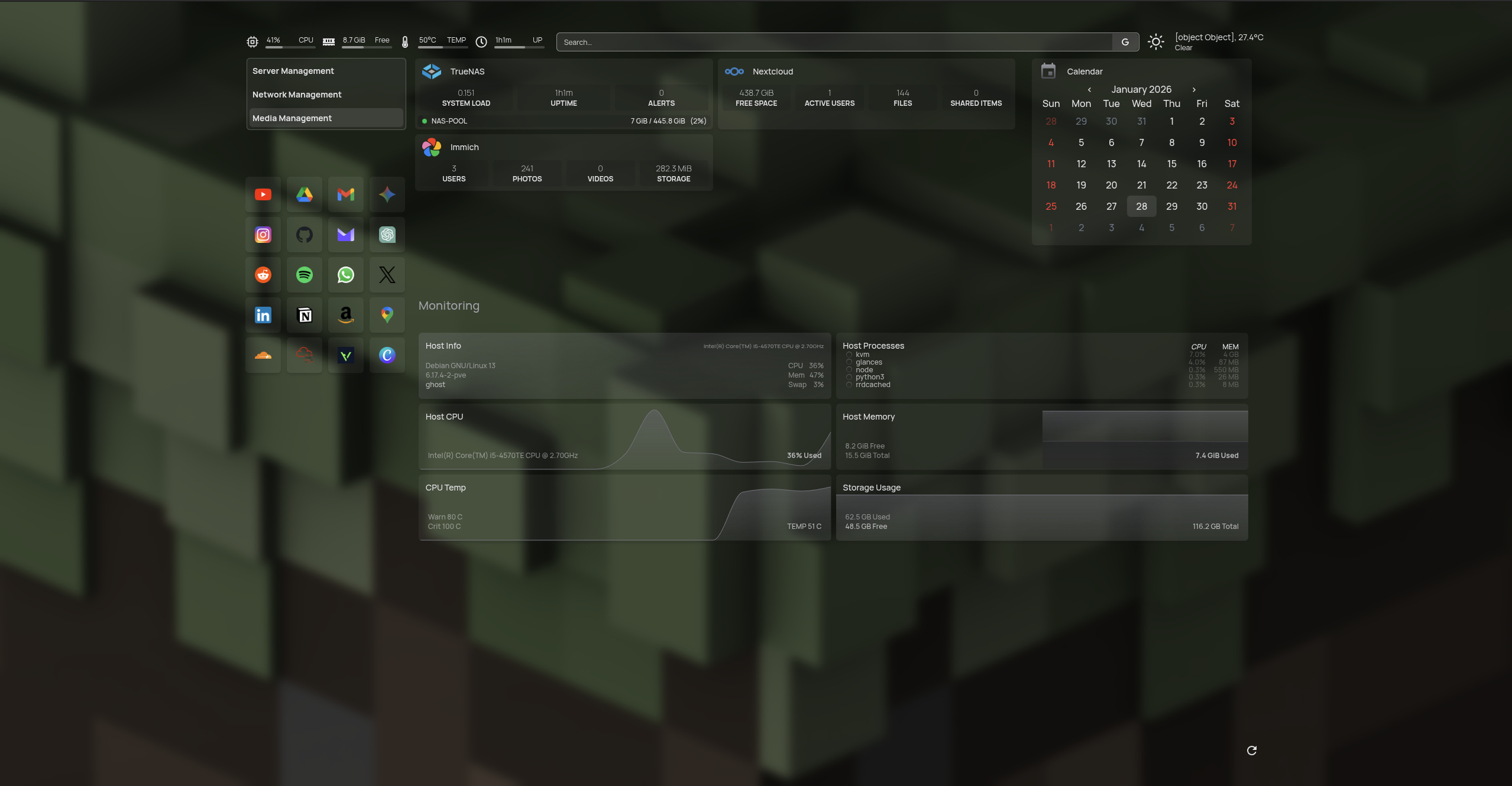Viewport: 1512px width, 786px height.
Task: Select January 15 in the calendar
Action: pos(1171,164)
